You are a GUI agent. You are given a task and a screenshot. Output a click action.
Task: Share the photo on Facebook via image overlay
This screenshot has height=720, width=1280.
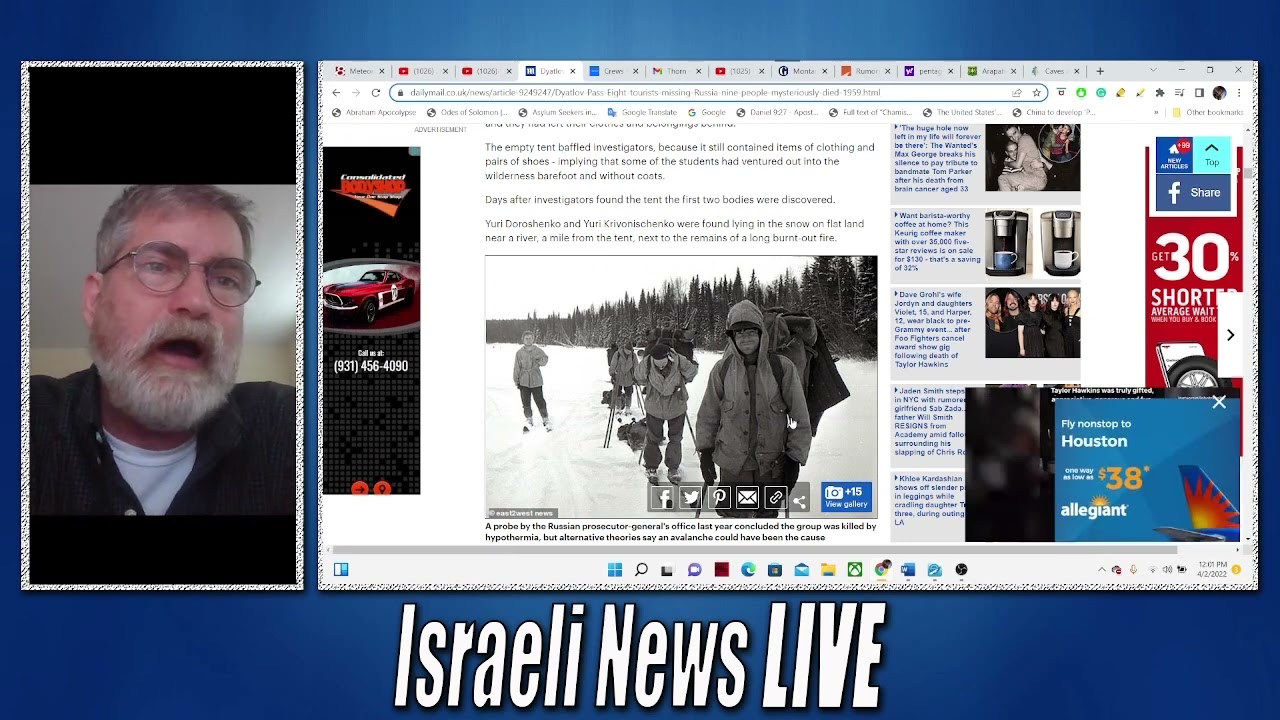click(663, 498)
